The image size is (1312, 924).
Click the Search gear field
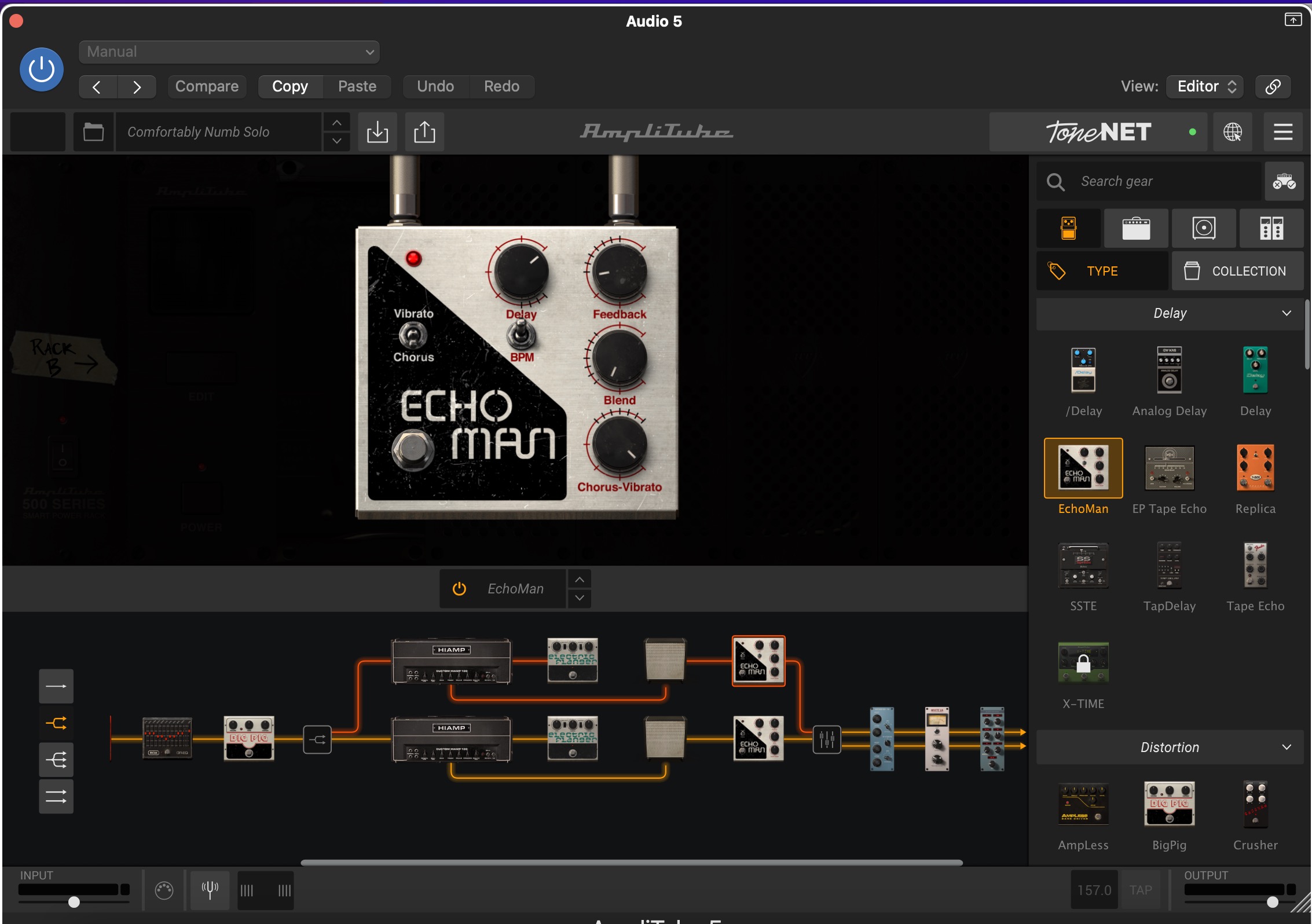point(1149,182)
